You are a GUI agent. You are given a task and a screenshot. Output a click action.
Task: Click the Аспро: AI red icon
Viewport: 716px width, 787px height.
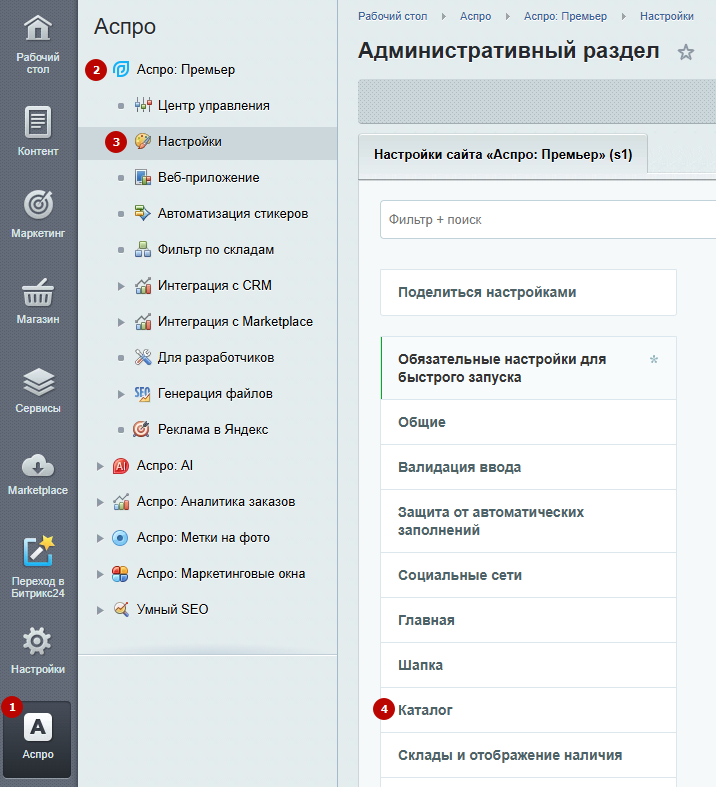pyautogui.click(x=120, y=466)
